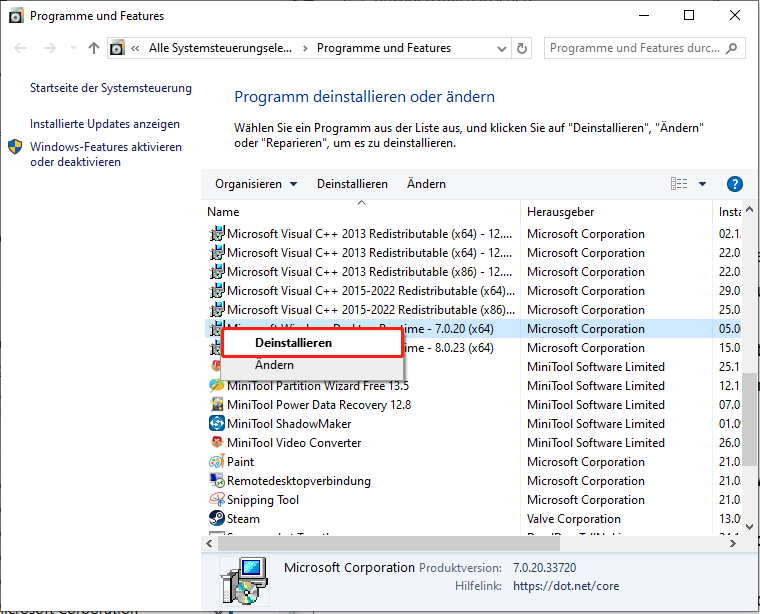The width and height of the screenshot is (760, 614).
Task: Click Remotedesktopverbindung icon
Action: coord(217,480)
